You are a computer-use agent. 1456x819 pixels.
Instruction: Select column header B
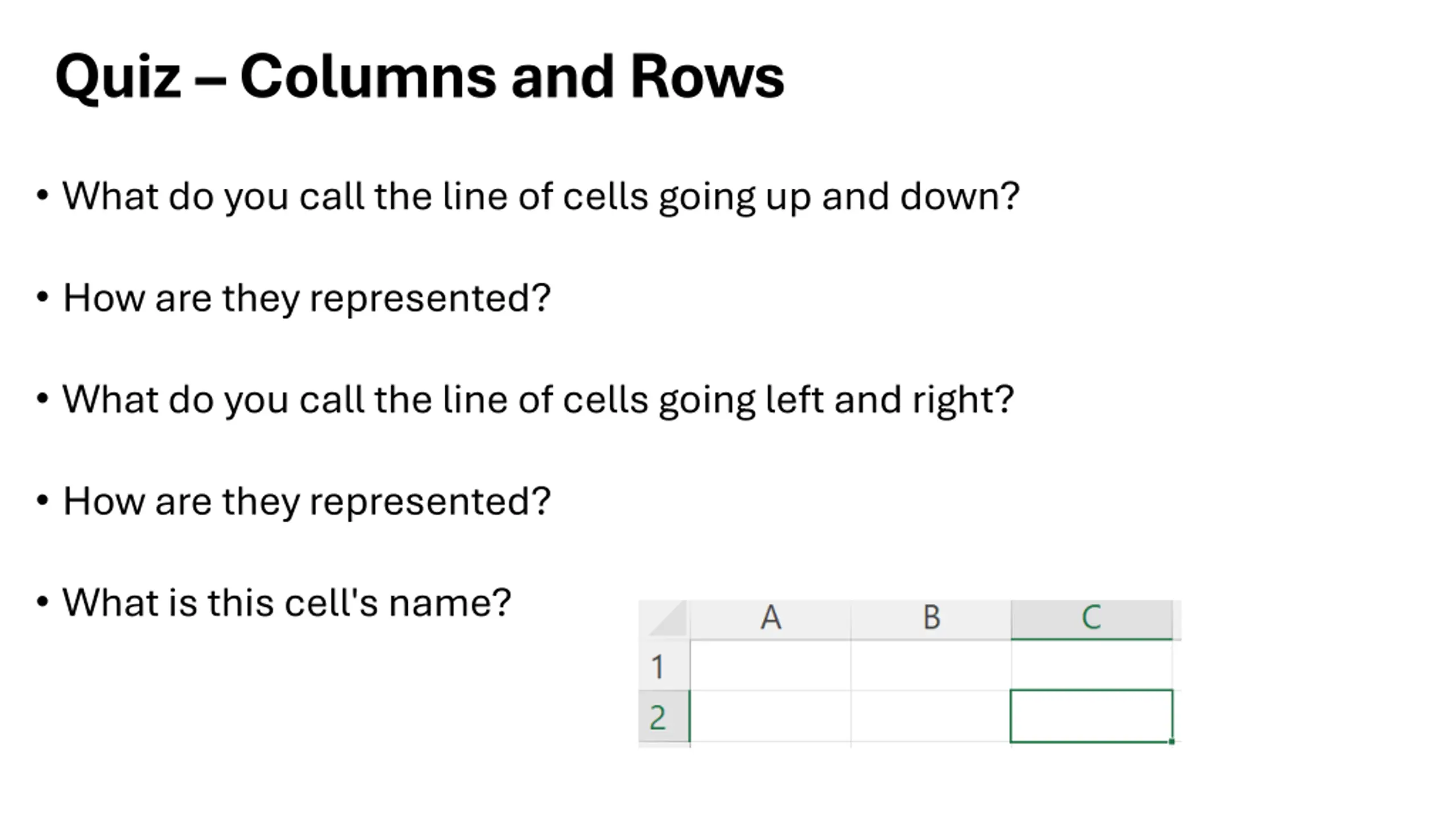931,619
